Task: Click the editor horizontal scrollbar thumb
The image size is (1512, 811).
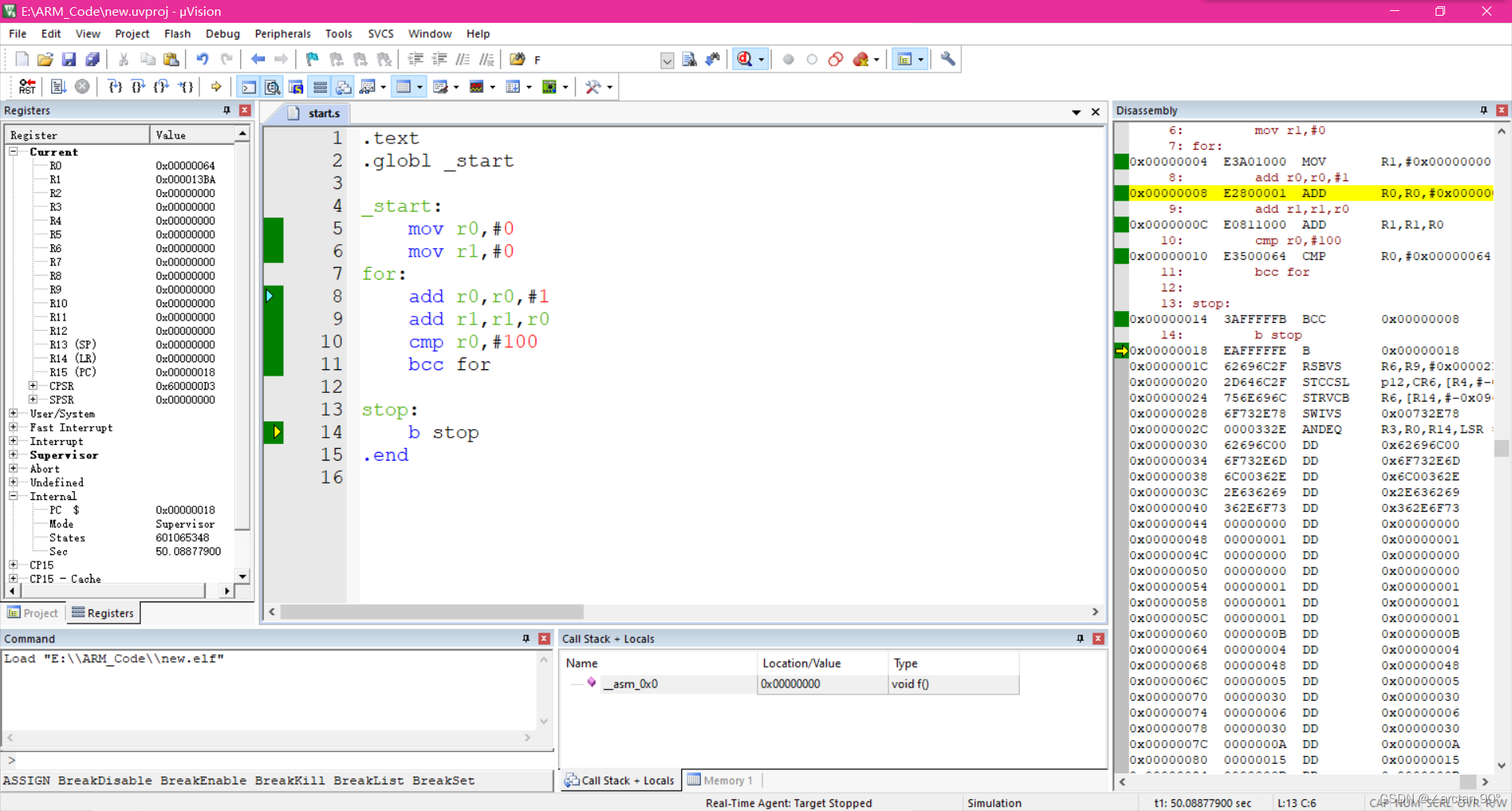Action: [432, 612]
